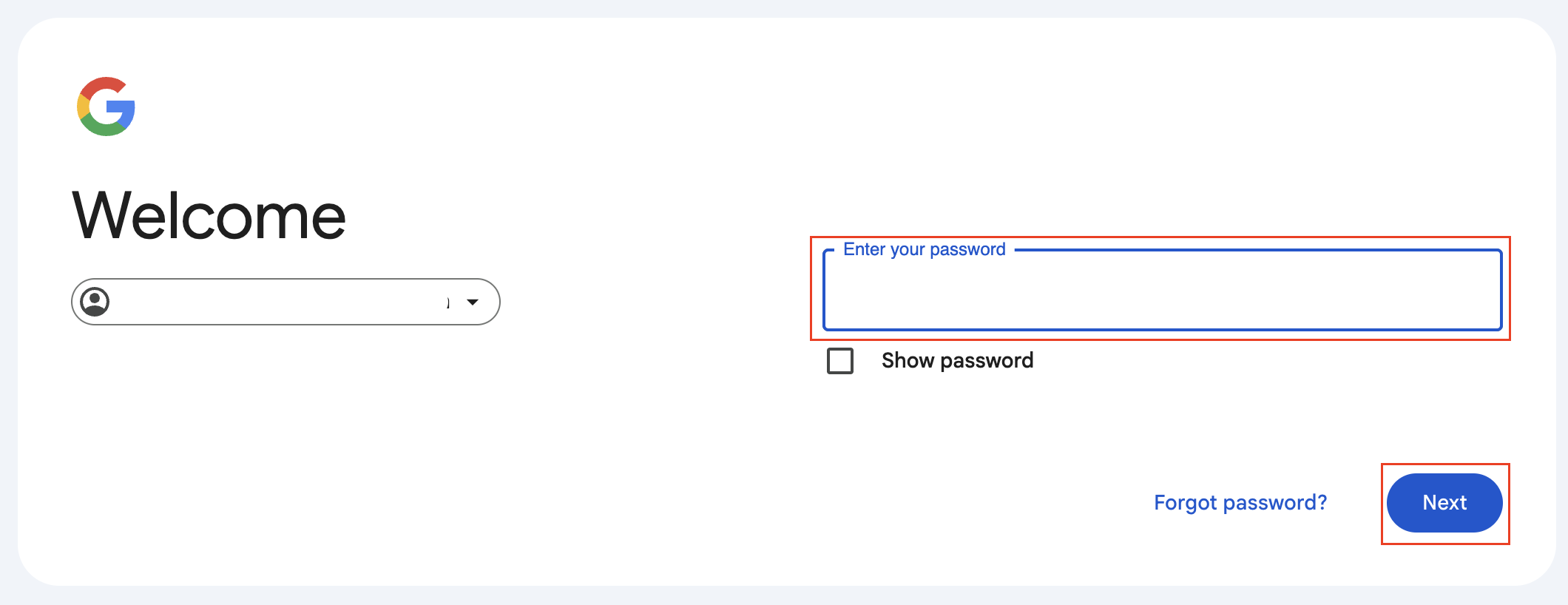Viewport: 1568px width, 605px height.
Task: Toggle password visibility checkbox
Action: 840,361
